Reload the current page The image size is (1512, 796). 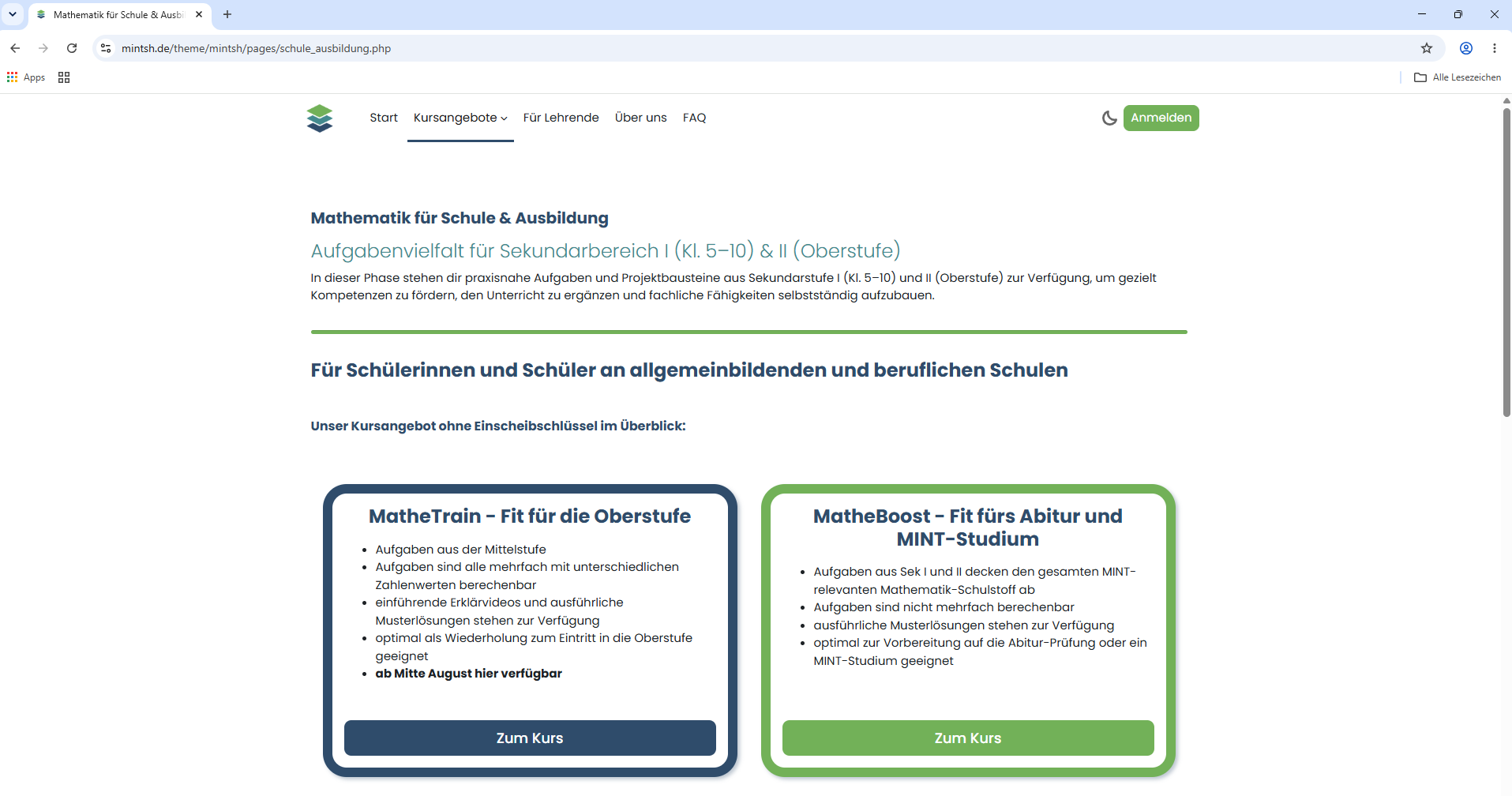click(x=72, y=48)
